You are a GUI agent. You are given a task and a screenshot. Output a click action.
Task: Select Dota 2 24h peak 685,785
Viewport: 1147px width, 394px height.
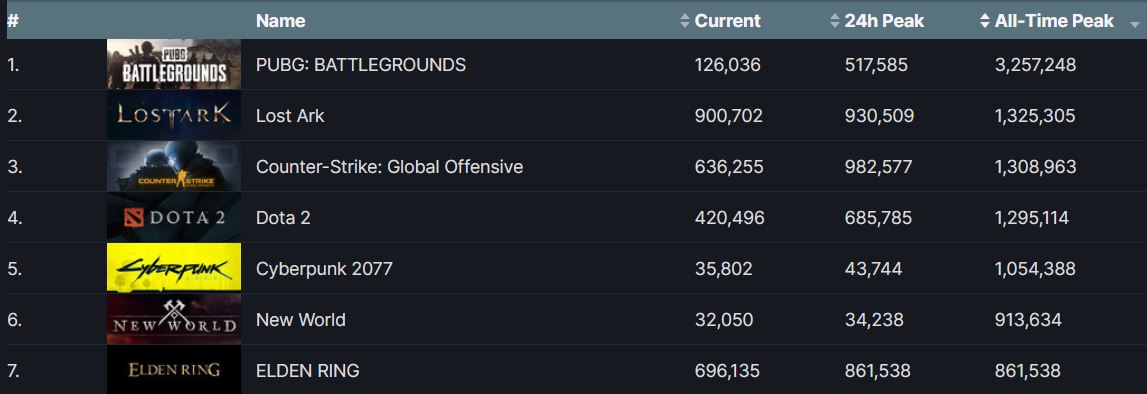click(879, 218)
